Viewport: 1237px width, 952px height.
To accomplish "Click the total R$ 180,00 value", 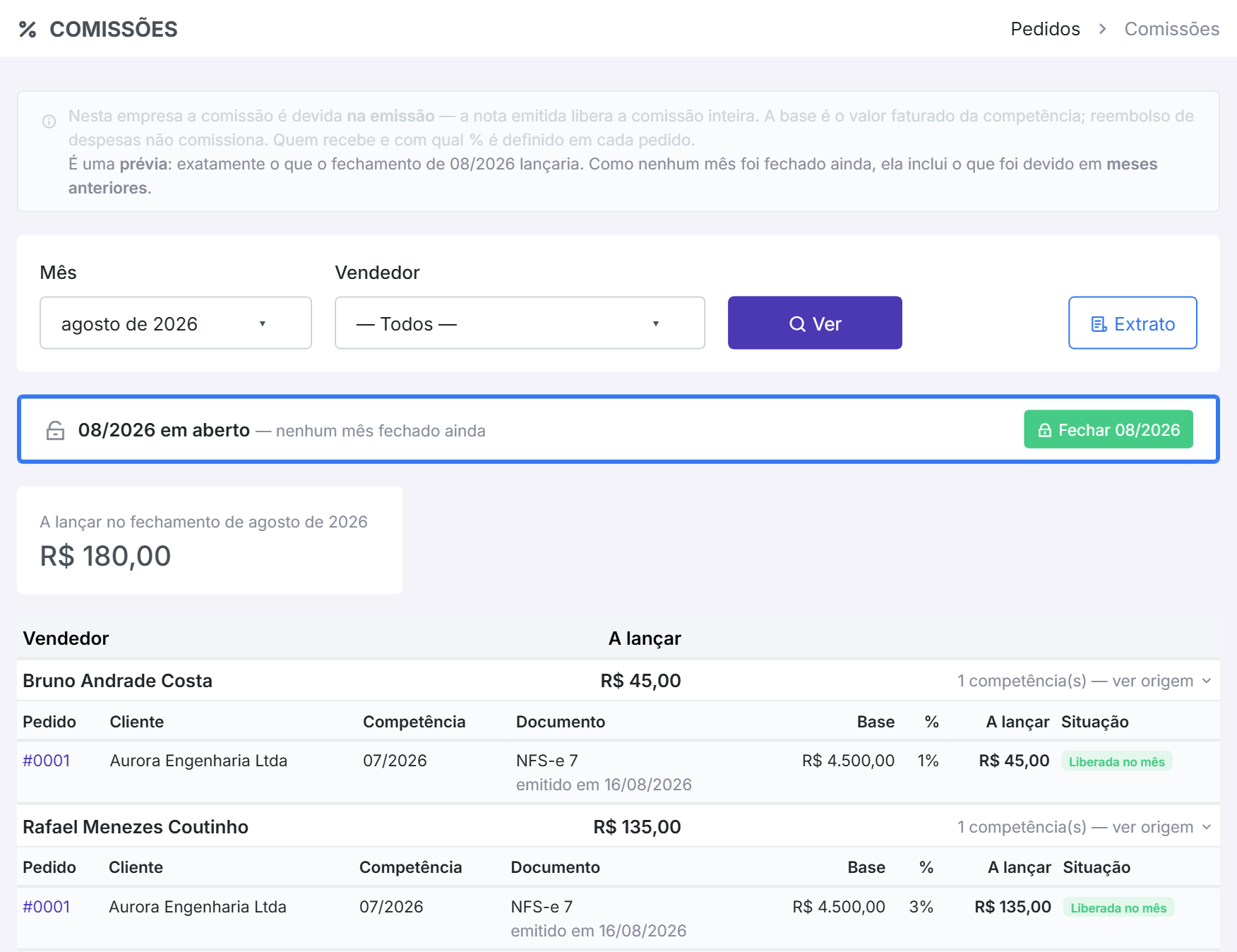I will (x=105, y=556).
